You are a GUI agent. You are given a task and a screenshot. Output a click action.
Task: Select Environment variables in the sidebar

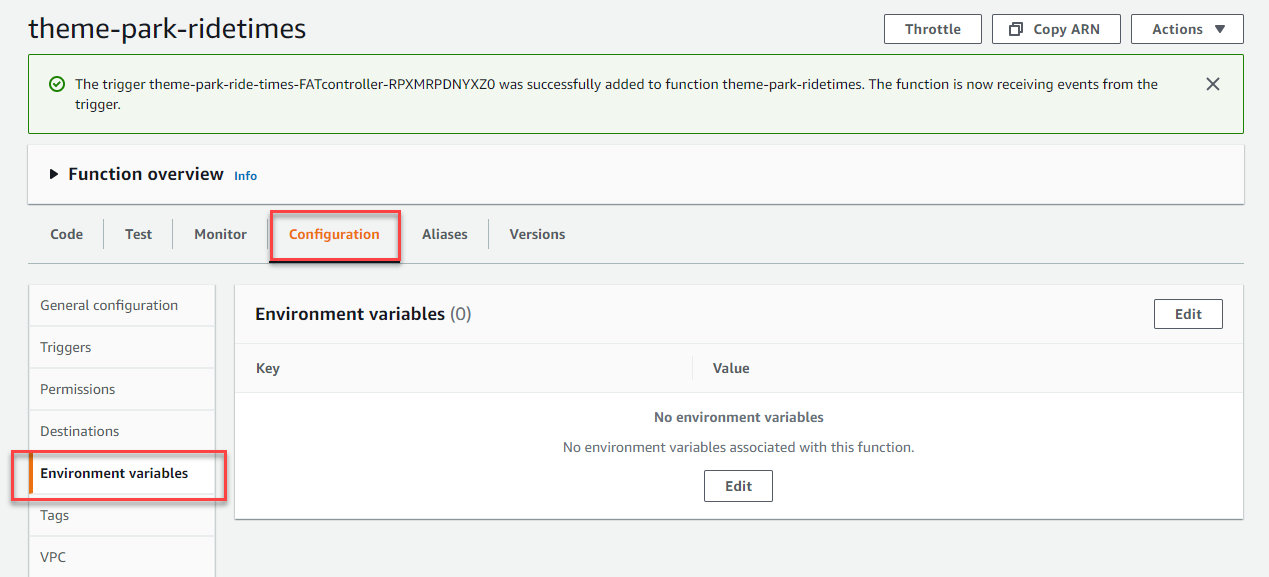114,473
